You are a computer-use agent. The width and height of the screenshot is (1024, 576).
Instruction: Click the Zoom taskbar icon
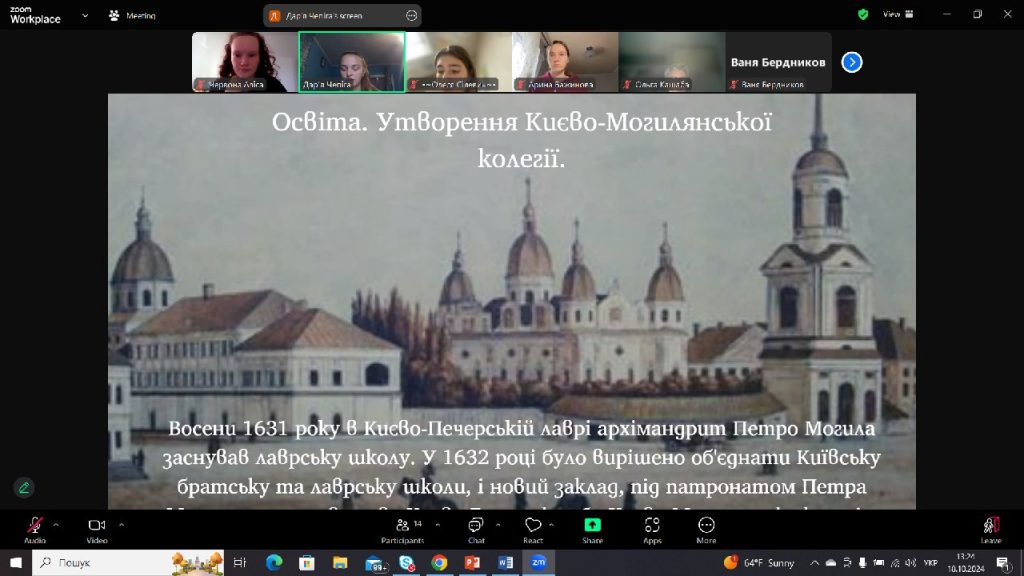point(538,562)
